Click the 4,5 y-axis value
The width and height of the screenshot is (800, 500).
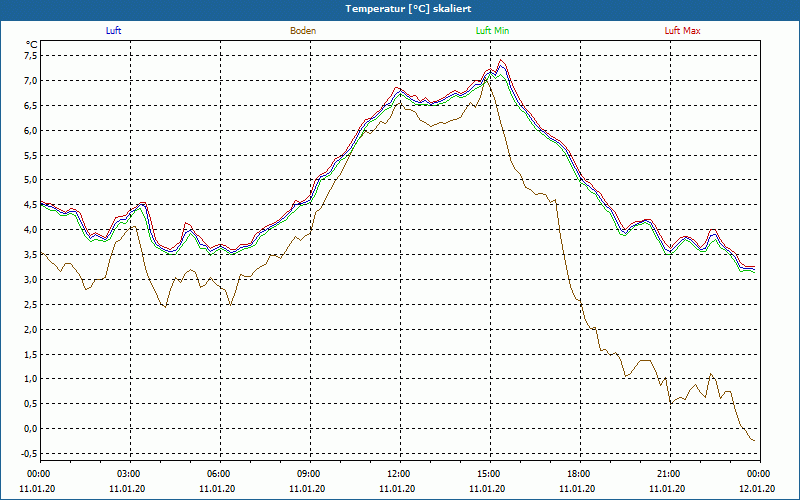click(x=30, y=205)
